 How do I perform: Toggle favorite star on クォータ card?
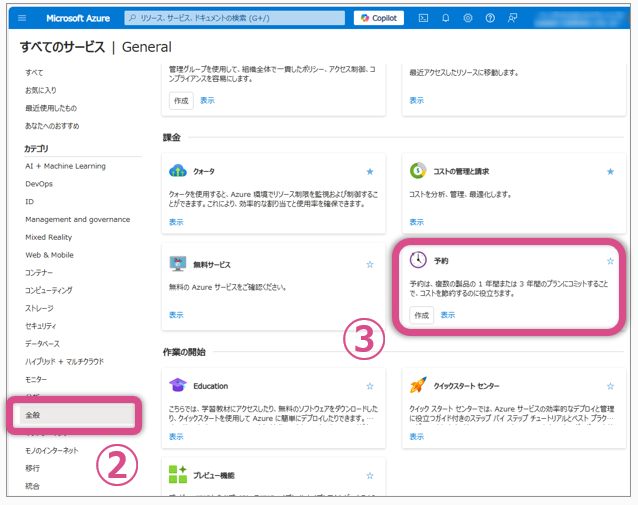[x=370, y=172]
